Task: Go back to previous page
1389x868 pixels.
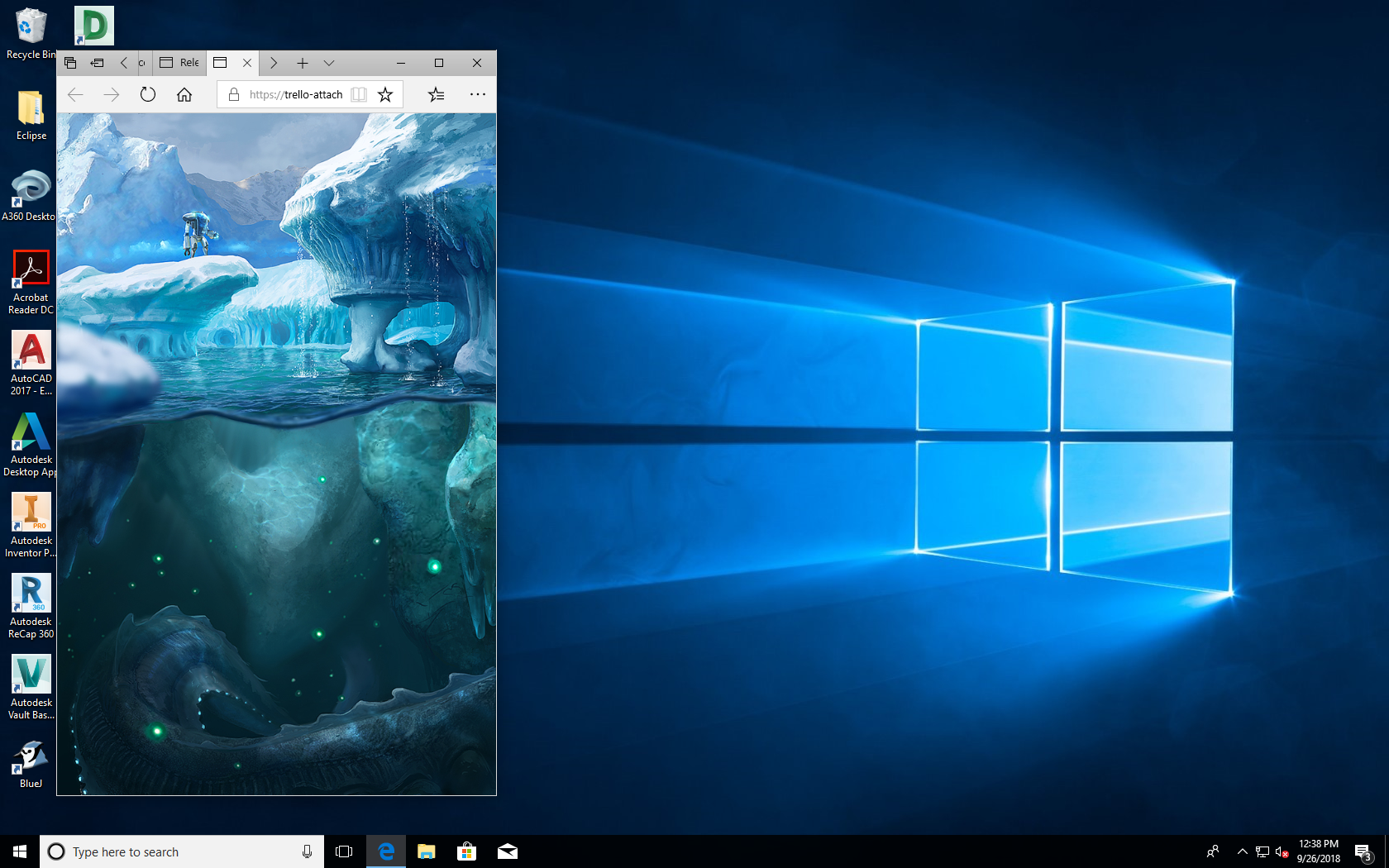Action: [x=75, y=95]
